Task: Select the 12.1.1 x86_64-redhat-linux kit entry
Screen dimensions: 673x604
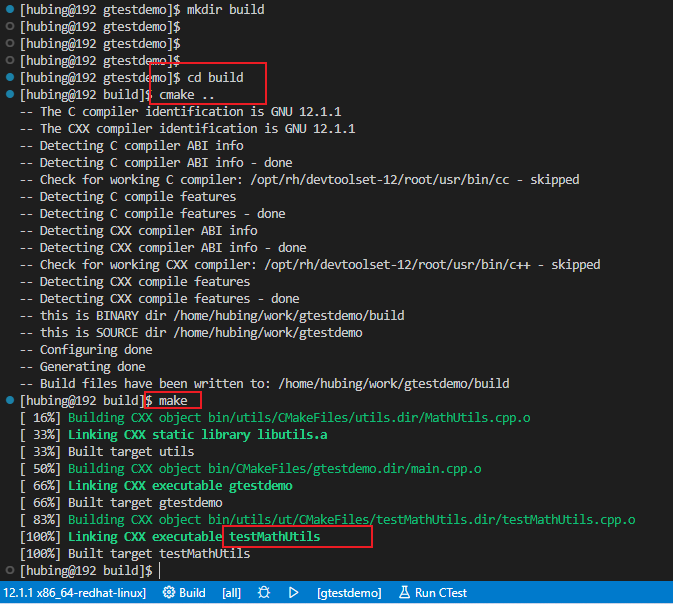Action: click(x=74, y=593)
